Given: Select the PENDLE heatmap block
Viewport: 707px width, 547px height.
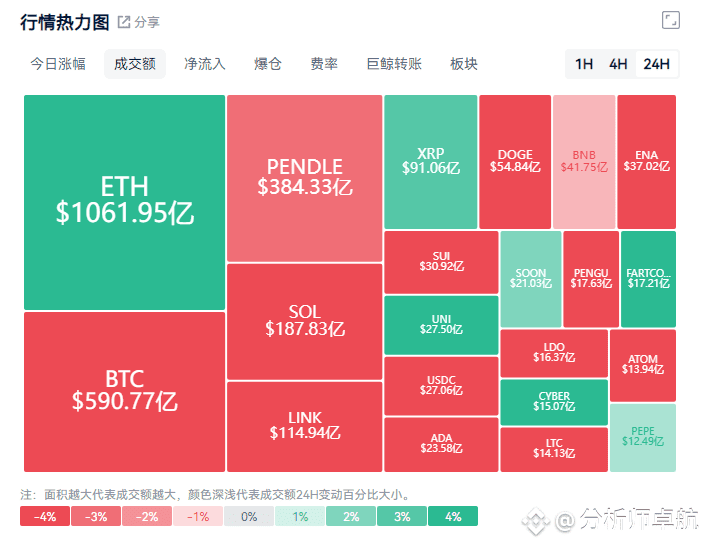Looking at the screenshot, I should (x=305, y=178).
